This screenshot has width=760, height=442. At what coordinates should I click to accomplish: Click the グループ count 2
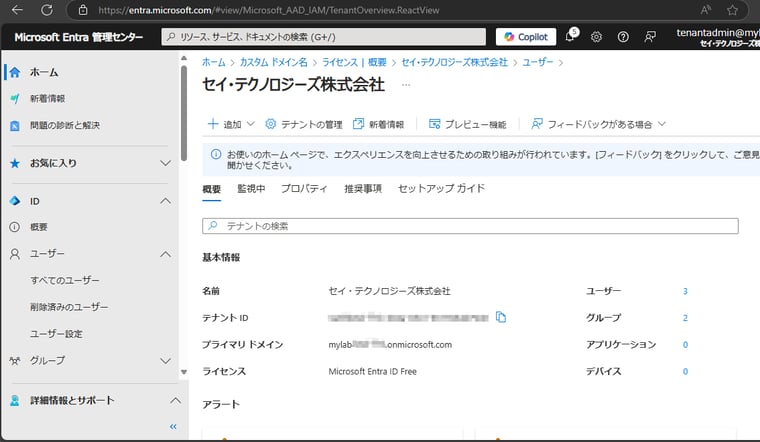(x=685, y=318)
